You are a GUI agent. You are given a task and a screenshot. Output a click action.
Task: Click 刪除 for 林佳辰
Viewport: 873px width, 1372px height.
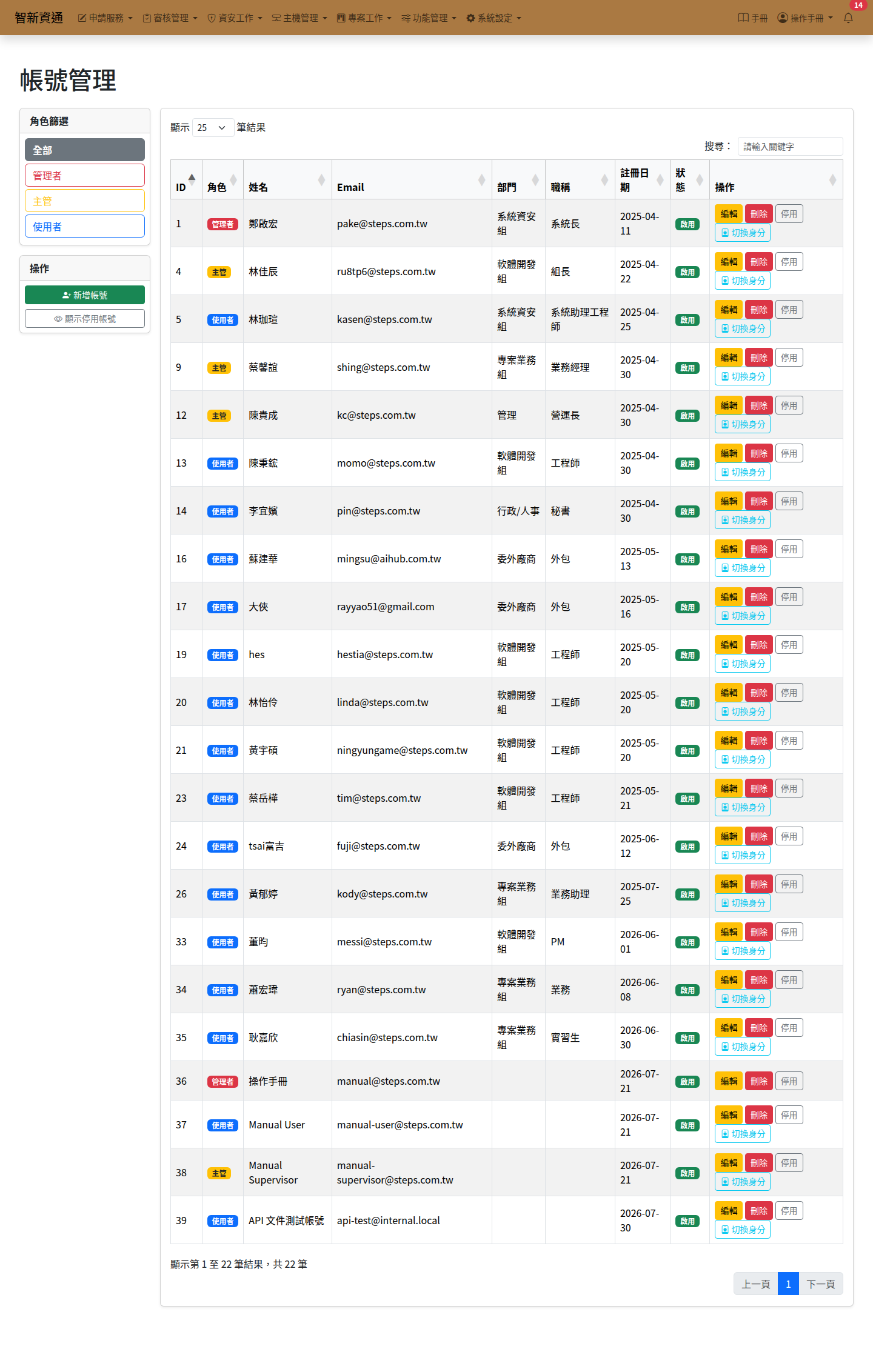[x=759, y=262]
